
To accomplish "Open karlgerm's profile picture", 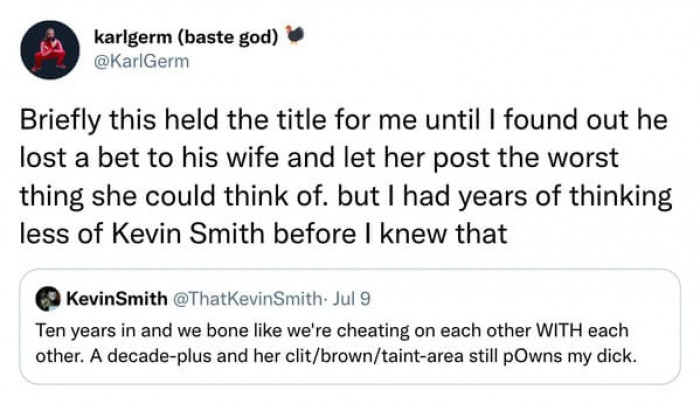I will [x=49, y=49].
